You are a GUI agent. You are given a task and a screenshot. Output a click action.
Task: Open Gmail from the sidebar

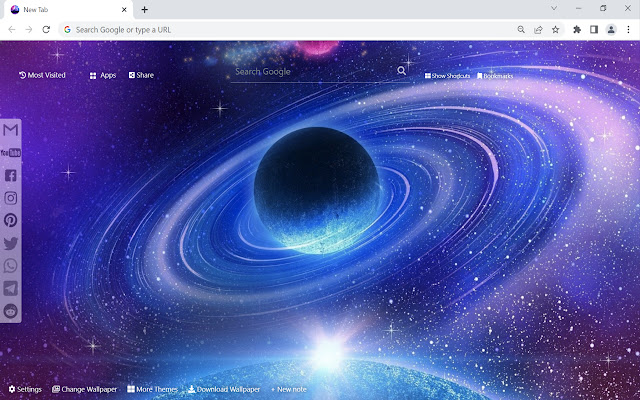(11, 130)
